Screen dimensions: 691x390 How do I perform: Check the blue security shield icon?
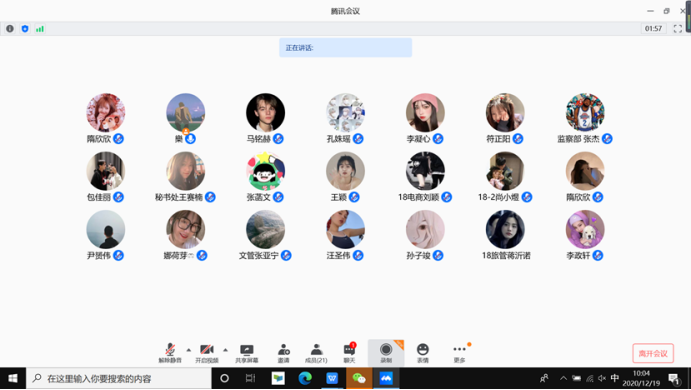coord(25,29)
